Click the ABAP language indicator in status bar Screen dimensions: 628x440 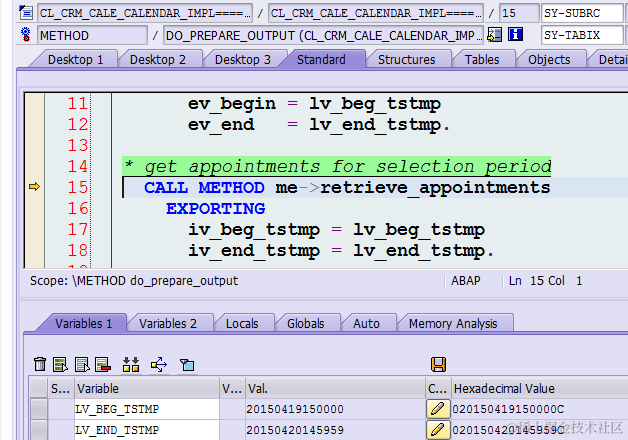click(x=465, y=281)
